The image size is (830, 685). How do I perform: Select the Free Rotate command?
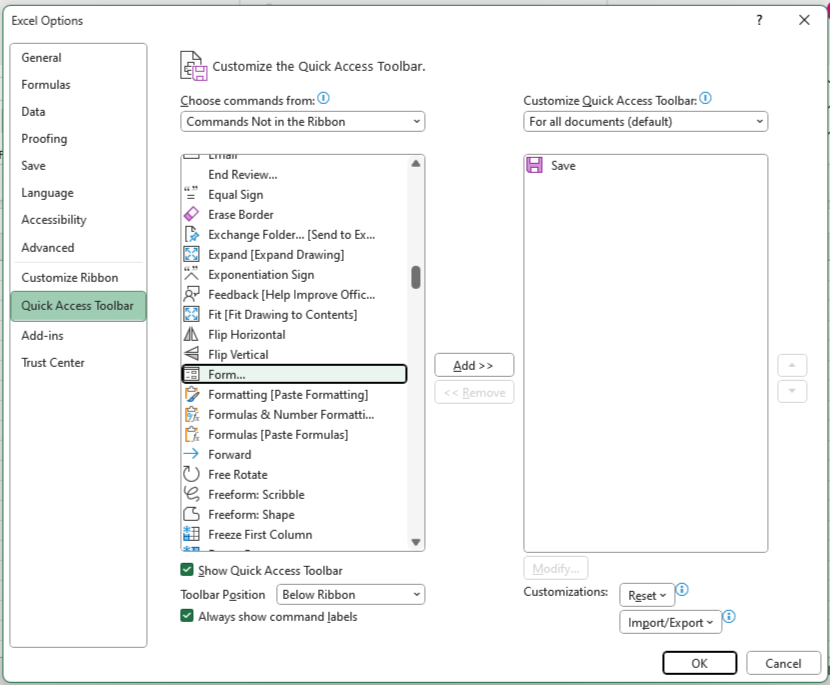[x=240, y=474]
